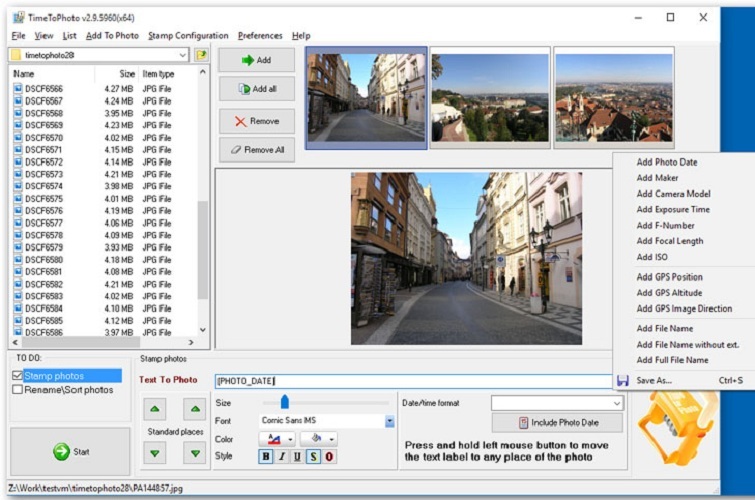Toggle Underline text style

click(297, 457)
